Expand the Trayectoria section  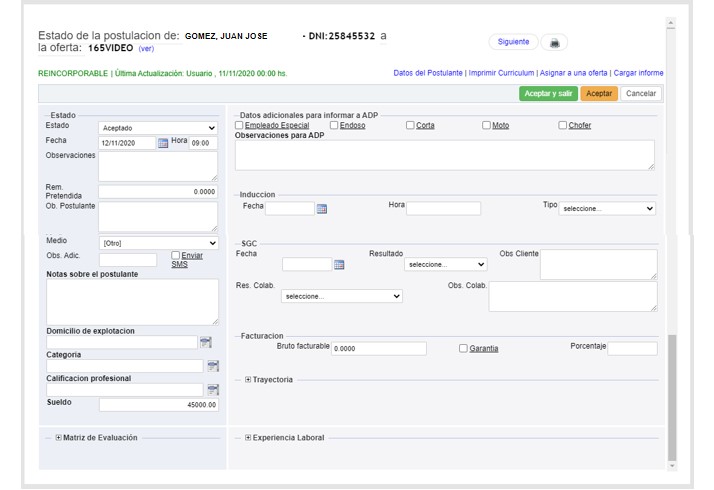(x=248, y=380)
